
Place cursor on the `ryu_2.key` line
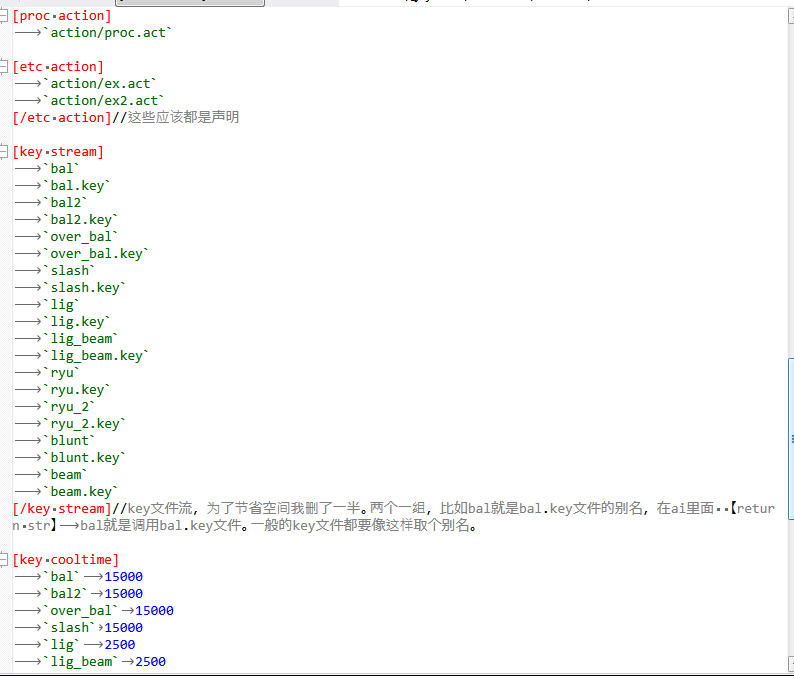click(x=86, y=424)
